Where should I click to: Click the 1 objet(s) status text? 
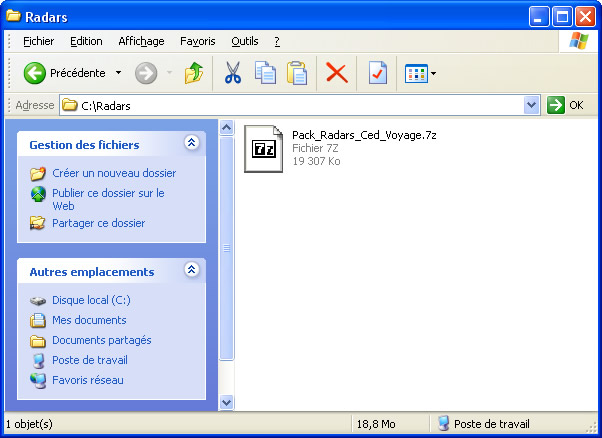tap(30, 424)
